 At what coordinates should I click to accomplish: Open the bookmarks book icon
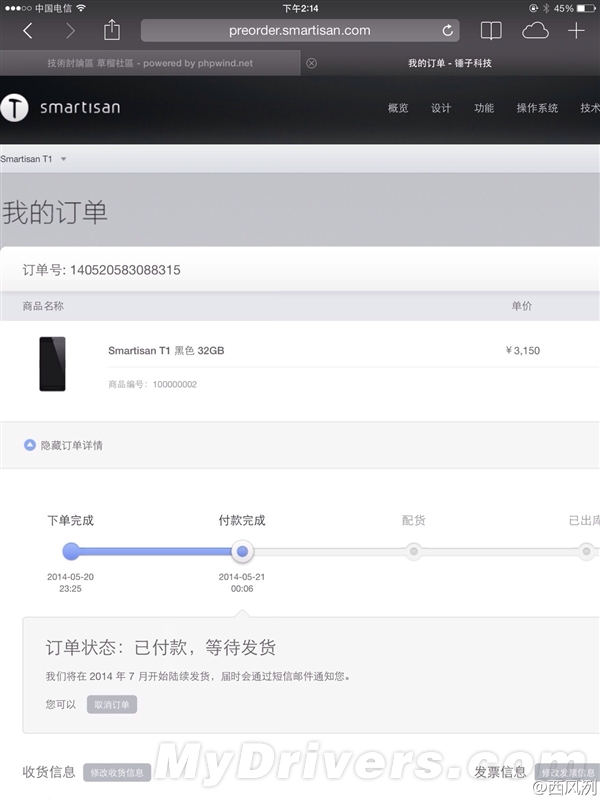(491, 31)
